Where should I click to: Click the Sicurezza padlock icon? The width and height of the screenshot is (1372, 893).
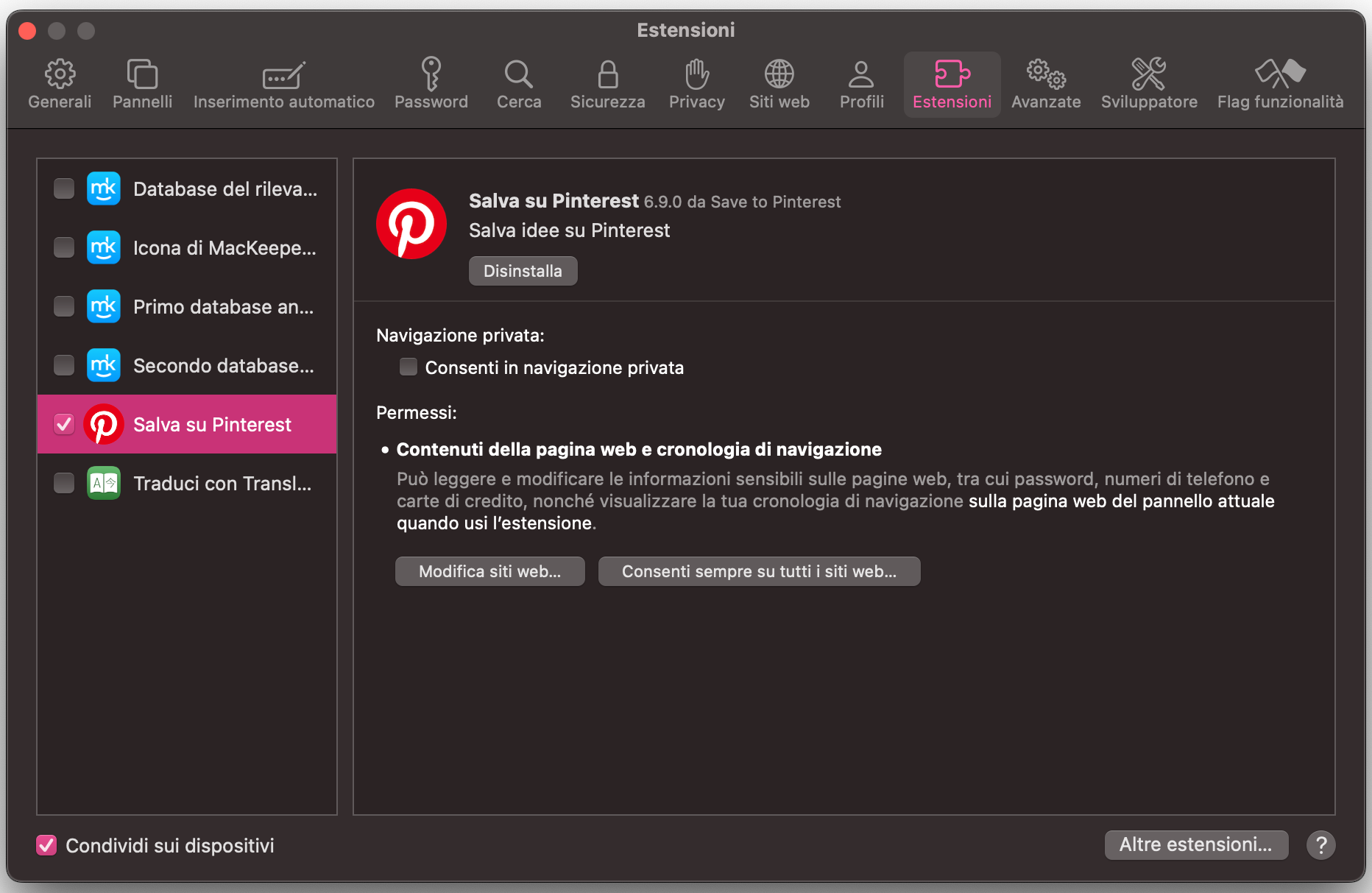click(607, 74)
